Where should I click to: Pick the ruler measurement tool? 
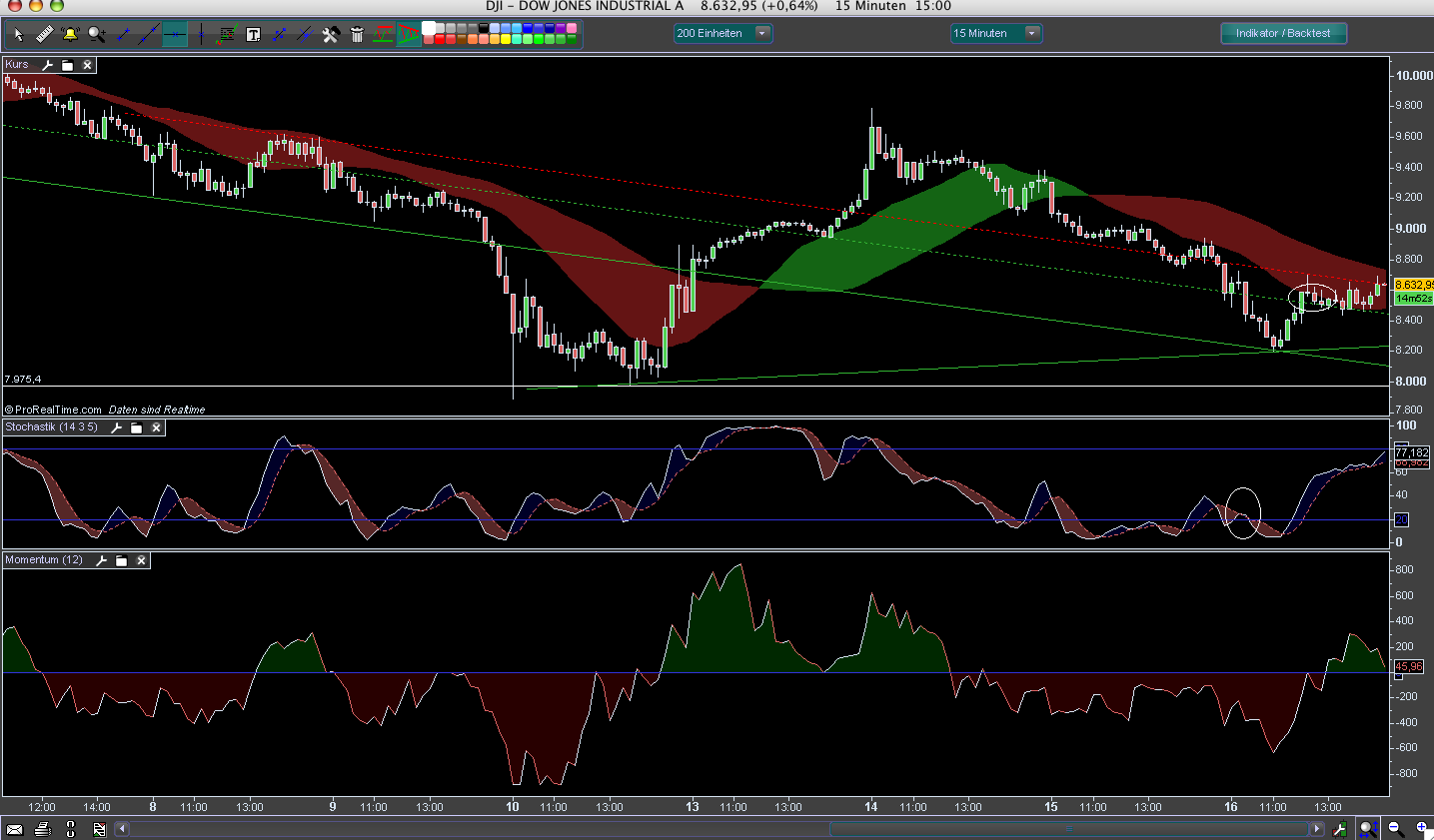(x=44, y=34)
